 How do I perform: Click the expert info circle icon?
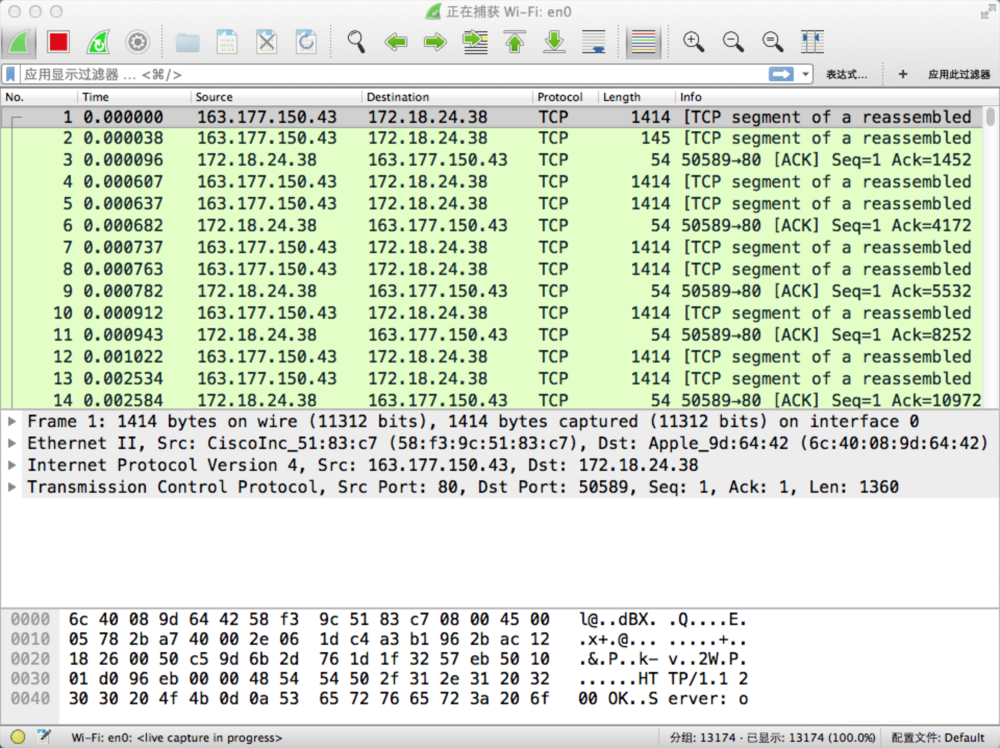pyautogui.click(x=18, y=737)
